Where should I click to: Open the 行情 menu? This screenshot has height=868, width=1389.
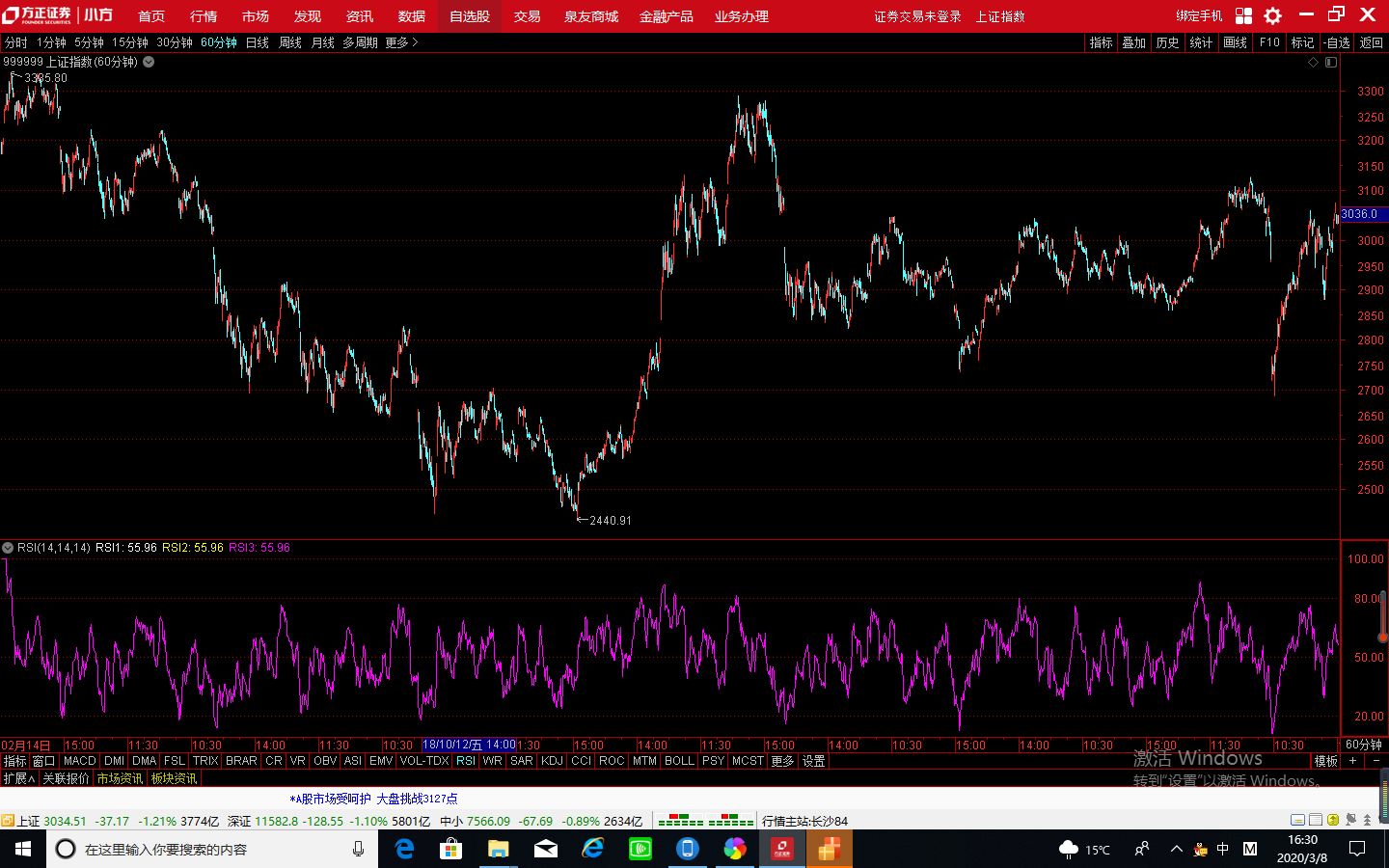tap(204, 16)
